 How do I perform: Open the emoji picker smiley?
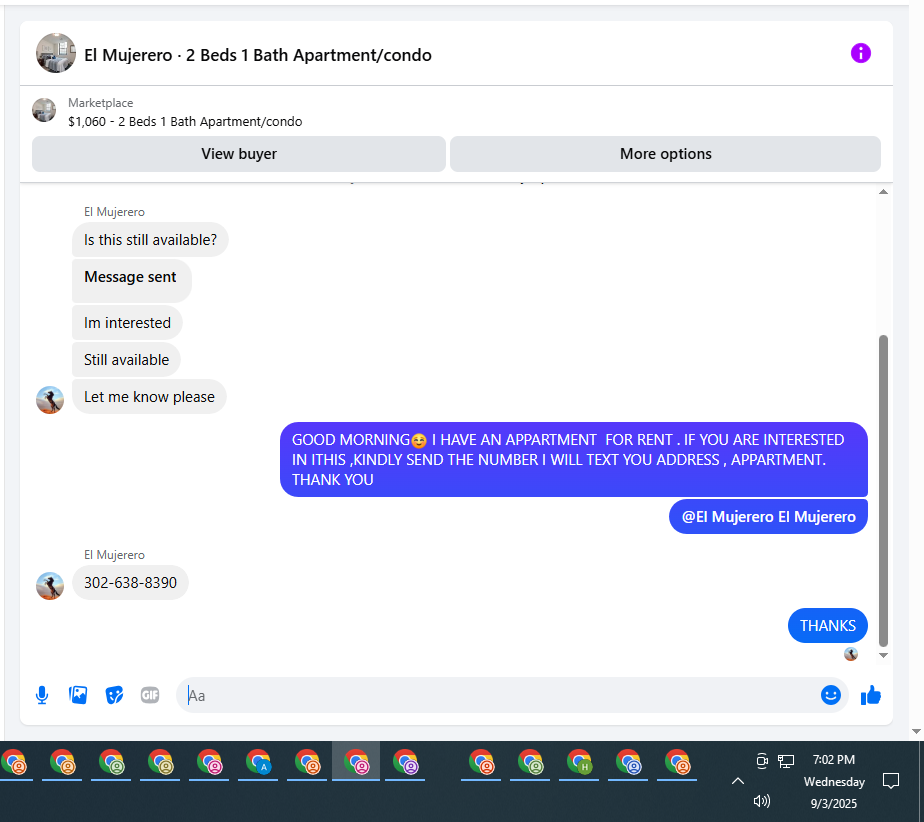(830, 695)
